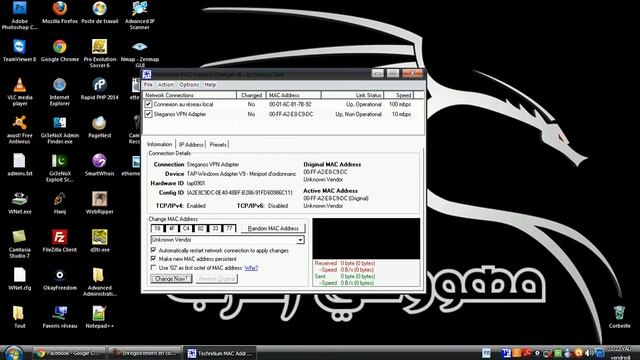Select MAC address 00-01-6C-81-78-92 cell
This screenshot has height=360, width=640.
point(290,104)
